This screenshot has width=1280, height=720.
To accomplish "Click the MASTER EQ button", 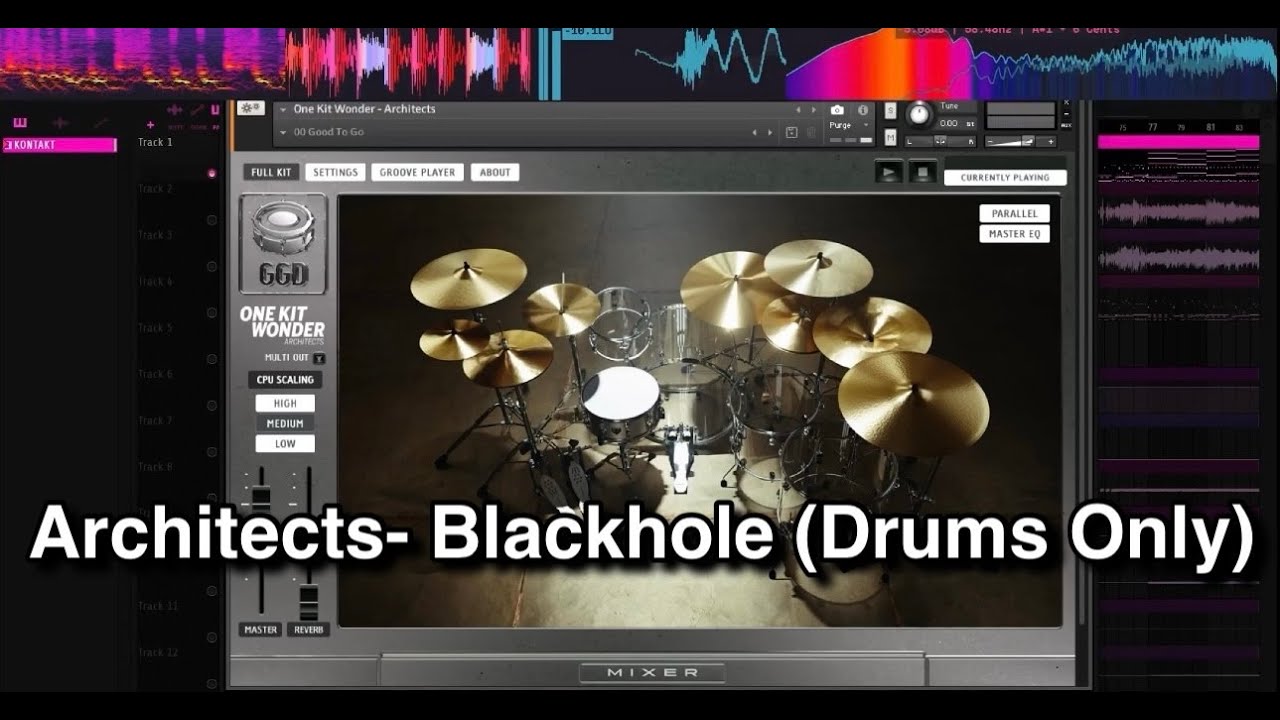I will click(x=1014, y=234).
